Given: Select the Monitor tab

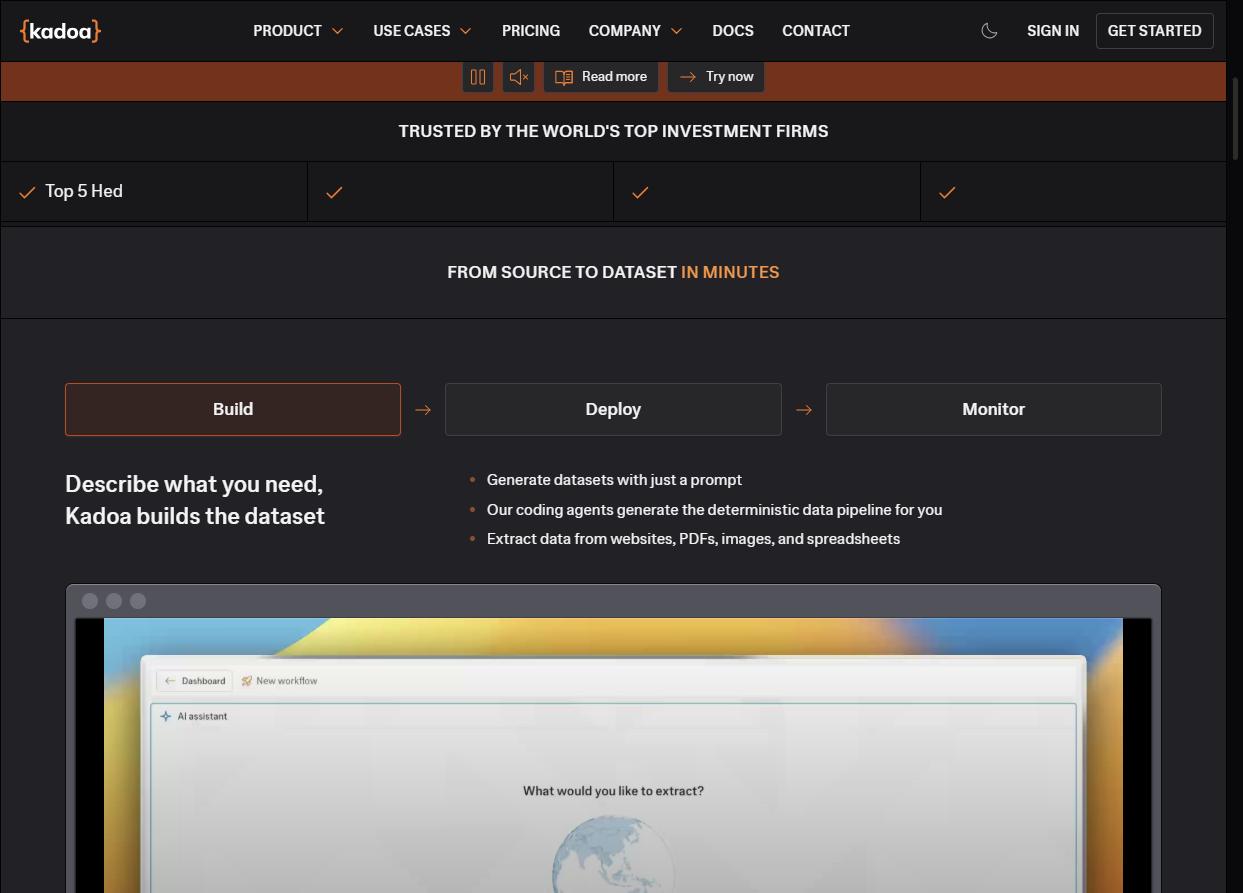Looking at the screenshot, I should pos(993,409).
